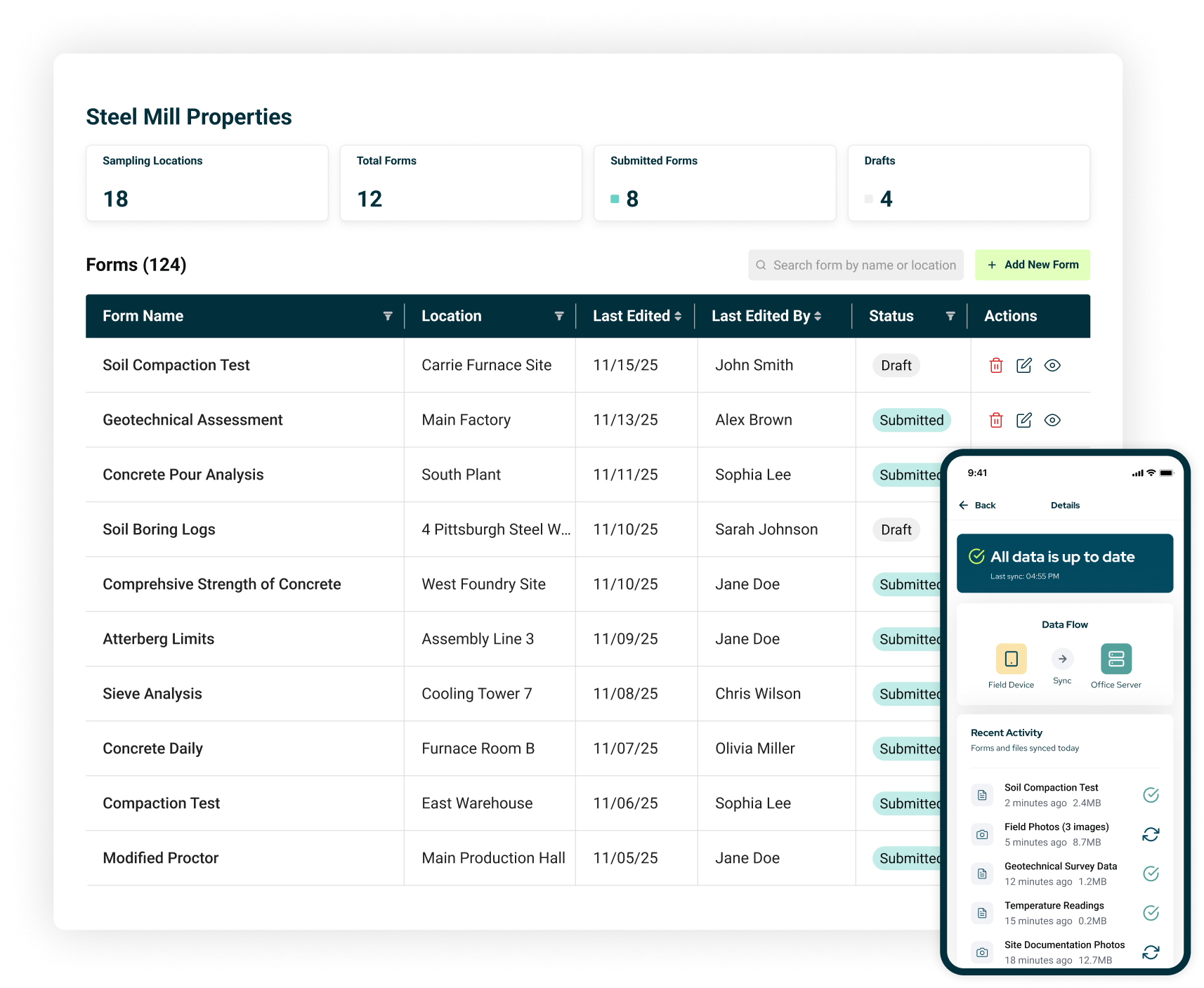
Task: Open the Drafts summary card
Action: point(969,183)
